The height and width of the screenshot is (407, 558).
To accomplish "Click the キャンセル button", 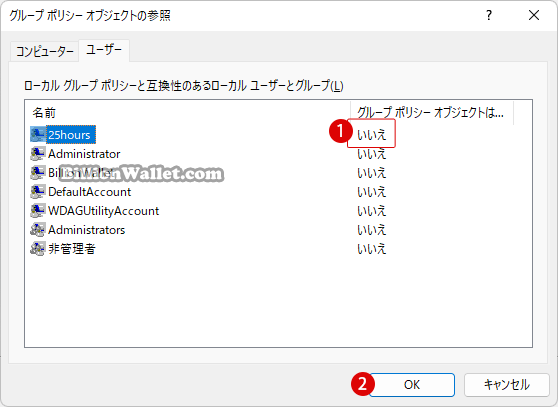I will (x=506, y=385).
